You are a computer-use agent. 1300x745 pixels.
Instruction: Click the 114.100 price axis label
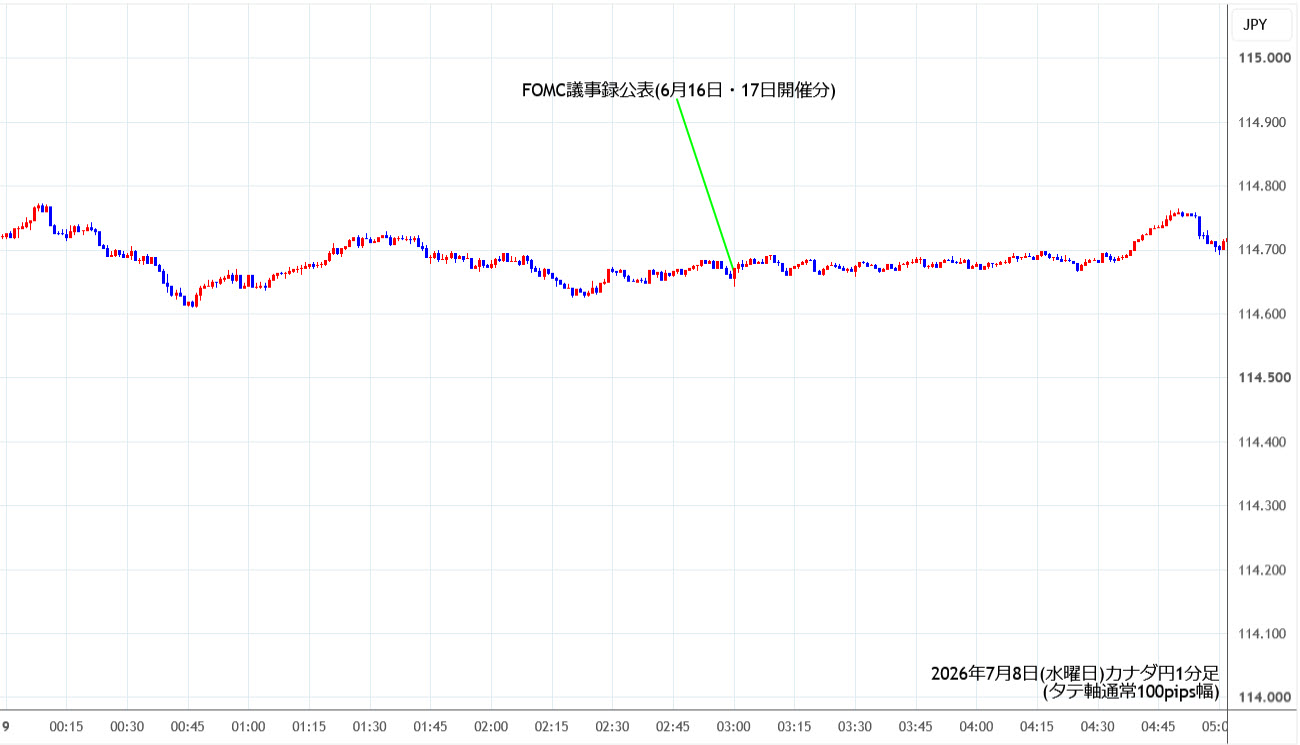click(1264, 634)
